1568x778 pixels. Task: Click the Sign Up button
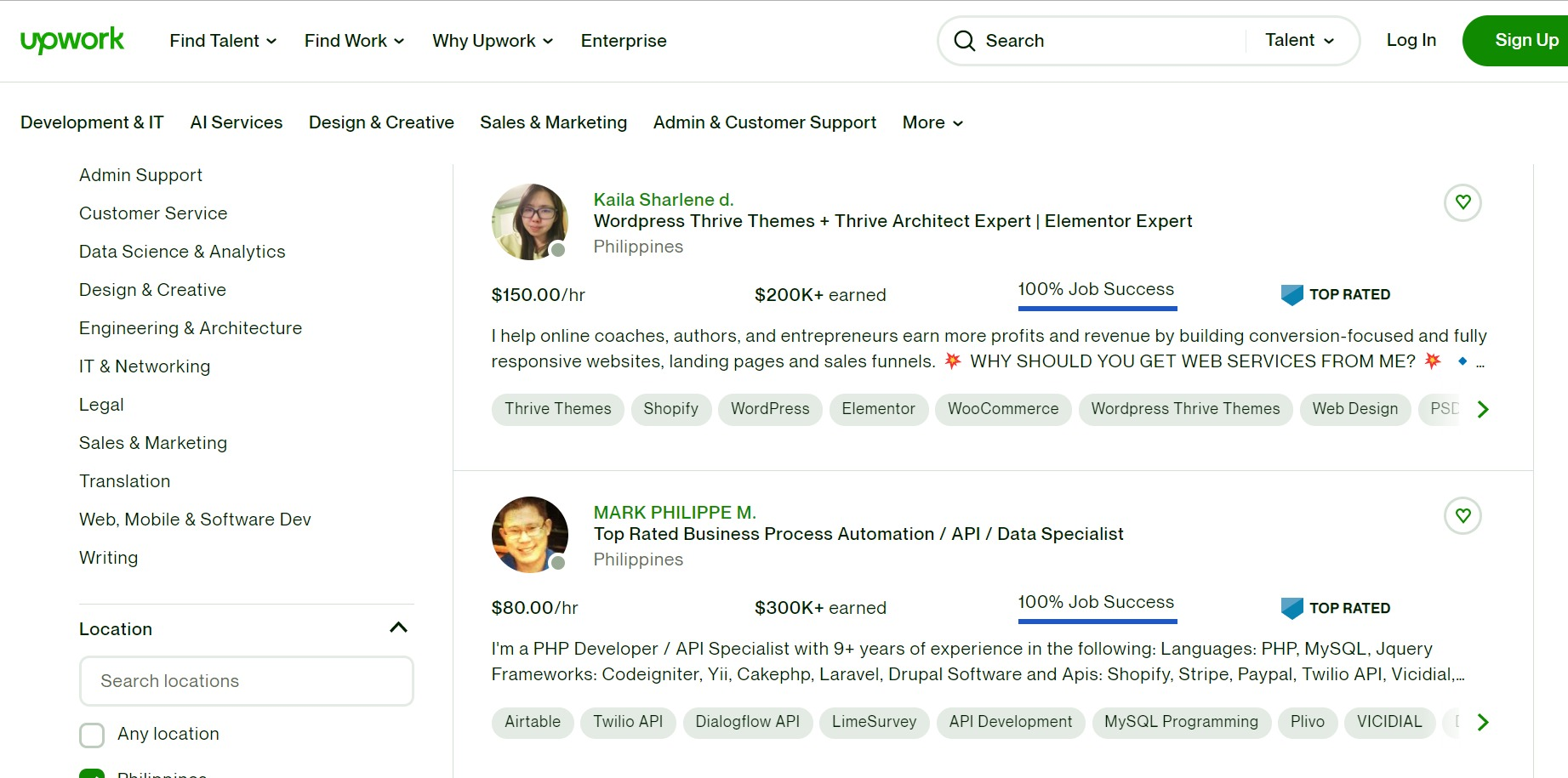pos(1515,40)
